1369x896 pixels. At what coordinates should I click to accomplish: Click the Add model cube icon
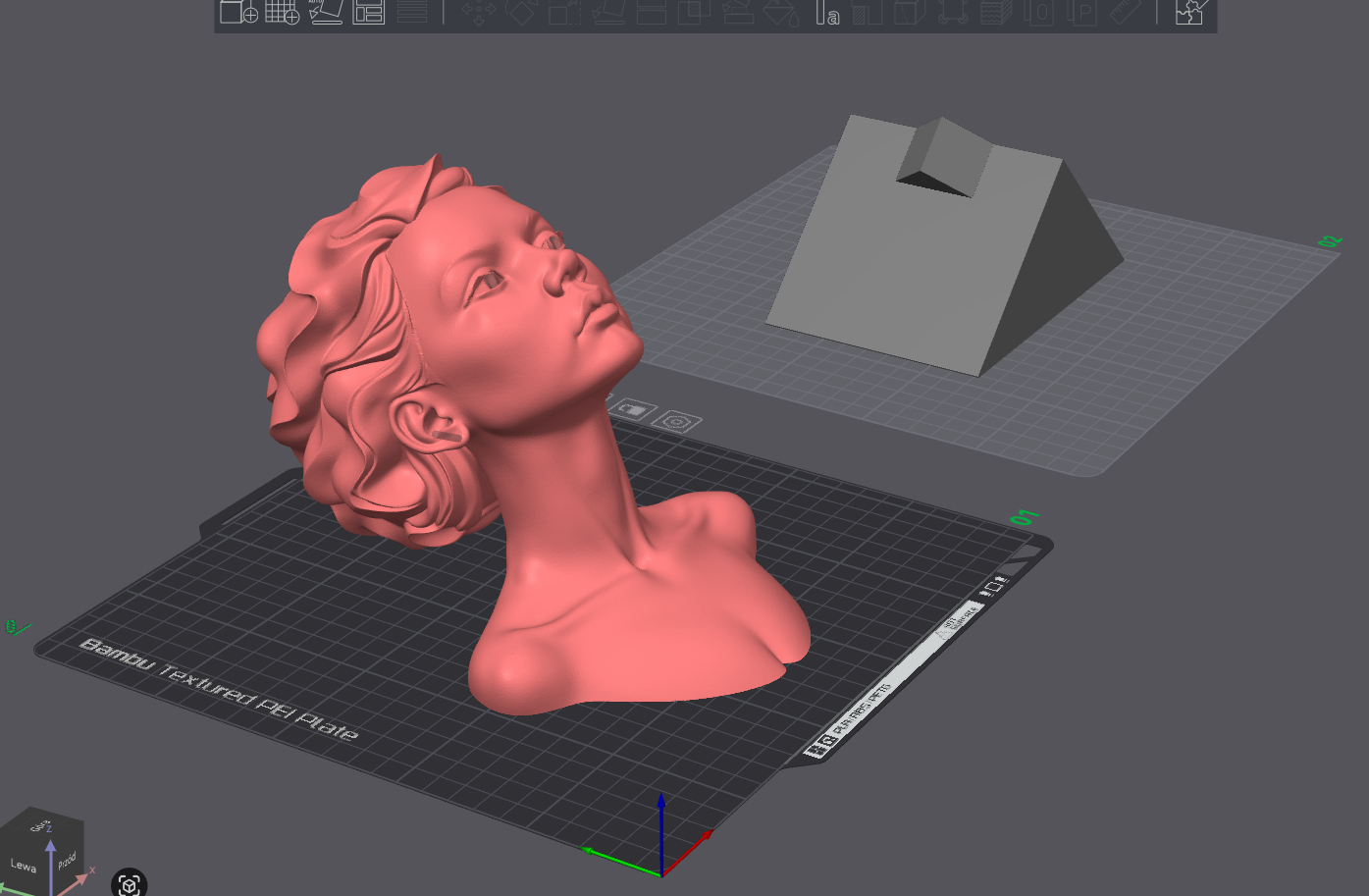238,12
